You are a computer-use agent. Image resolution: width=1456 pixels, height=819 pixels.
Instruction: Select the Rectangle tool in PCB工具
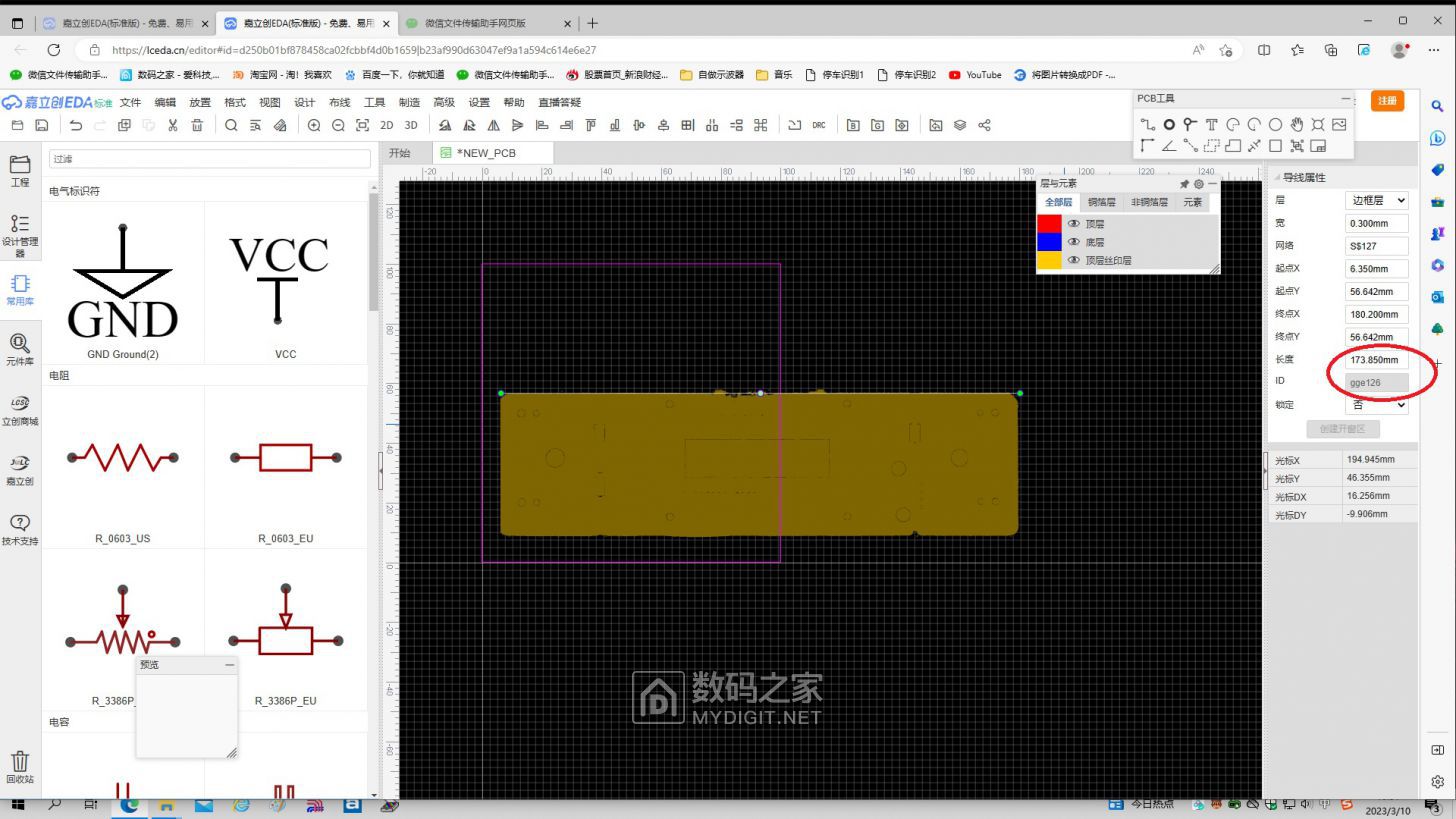[x=1275, y=146]
